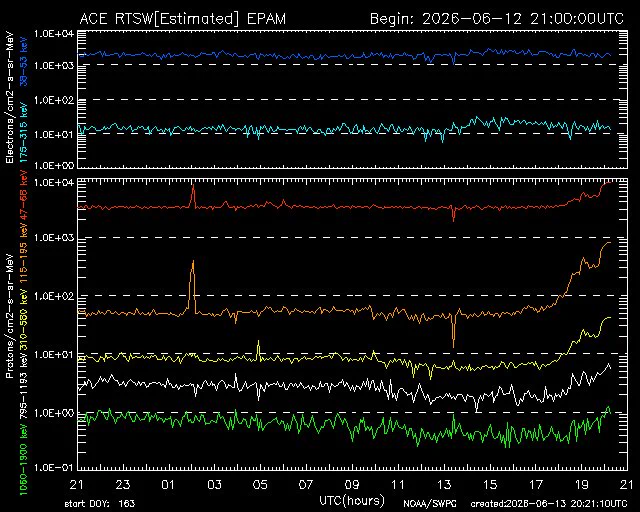Click the red trace spike near 02 UTC
This screenshot has width=640, height=512.
coord(193,196)
